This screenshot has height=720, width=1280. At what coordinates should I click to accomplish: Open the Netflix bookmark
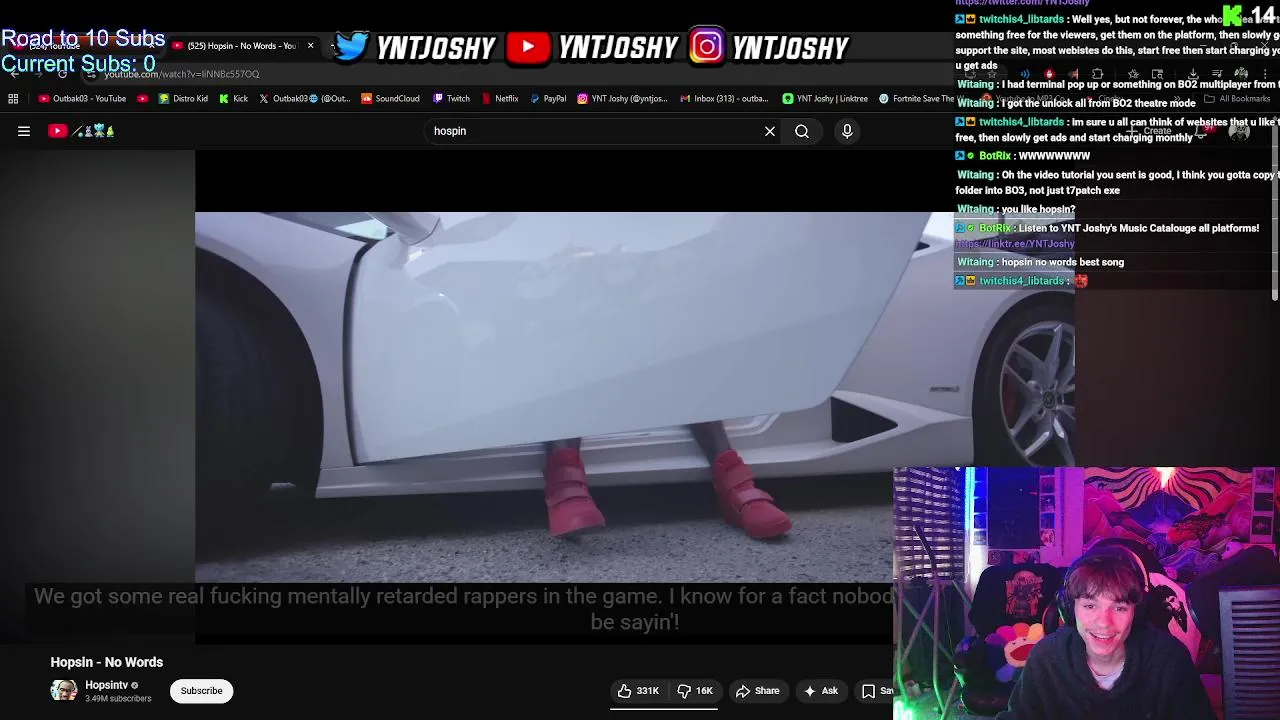(499, 99)
